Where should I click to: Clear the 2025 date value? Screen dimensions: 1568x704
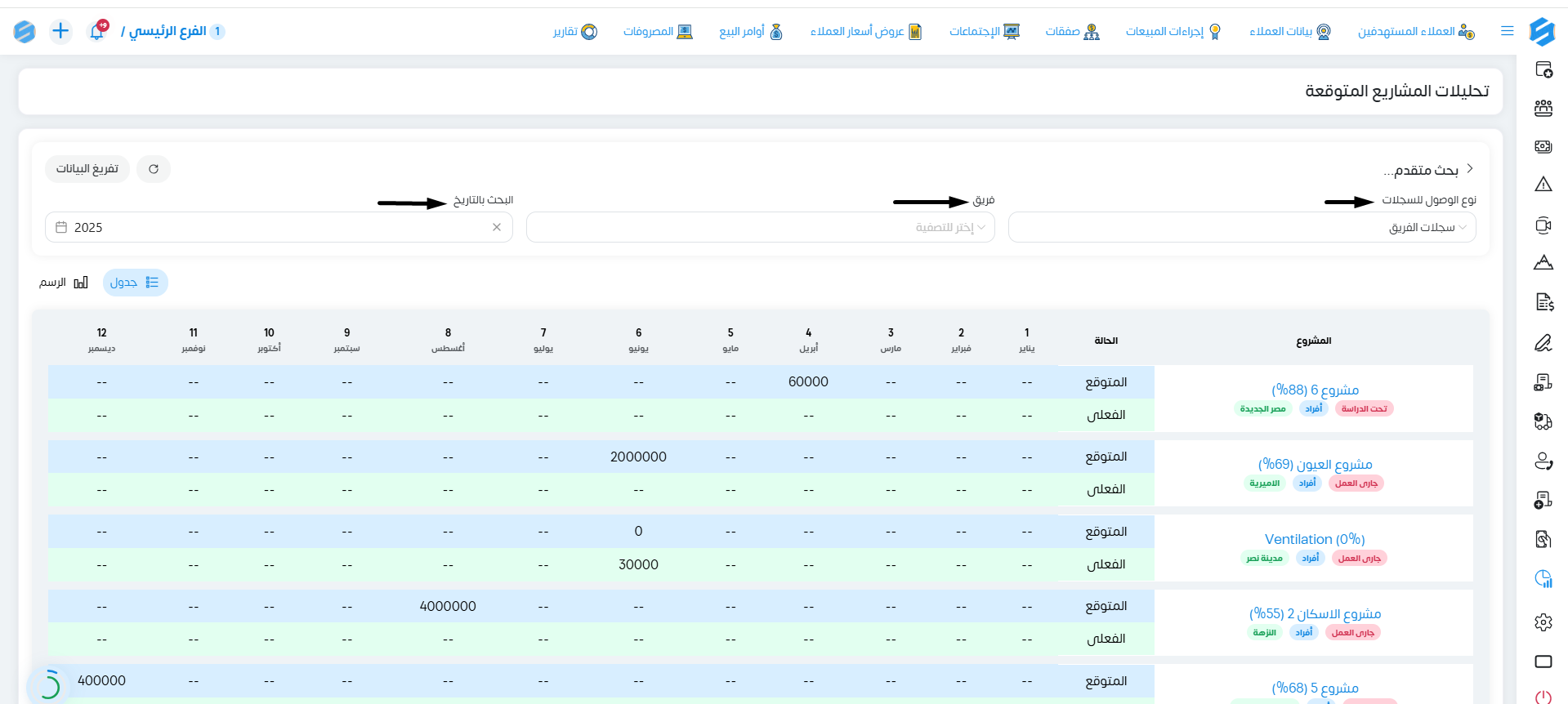497,227
